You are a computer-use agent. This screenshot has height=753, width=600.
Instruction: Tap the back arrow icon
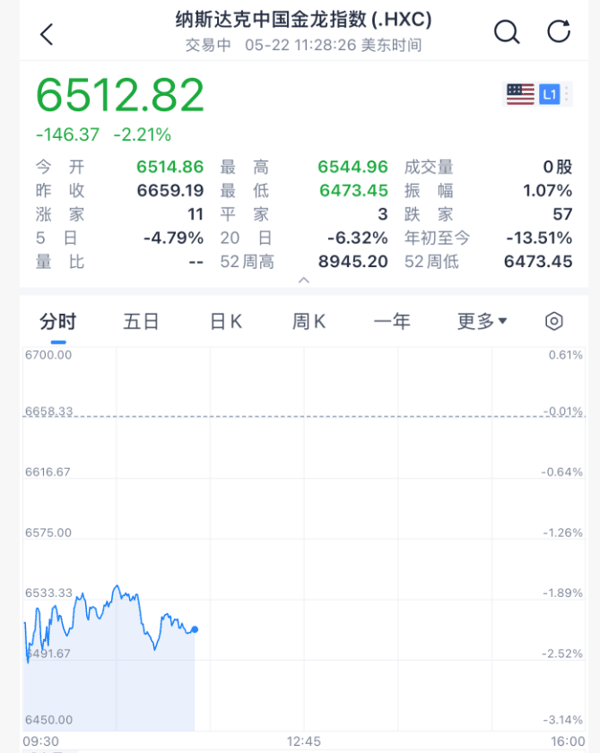[x=47, y=35]
